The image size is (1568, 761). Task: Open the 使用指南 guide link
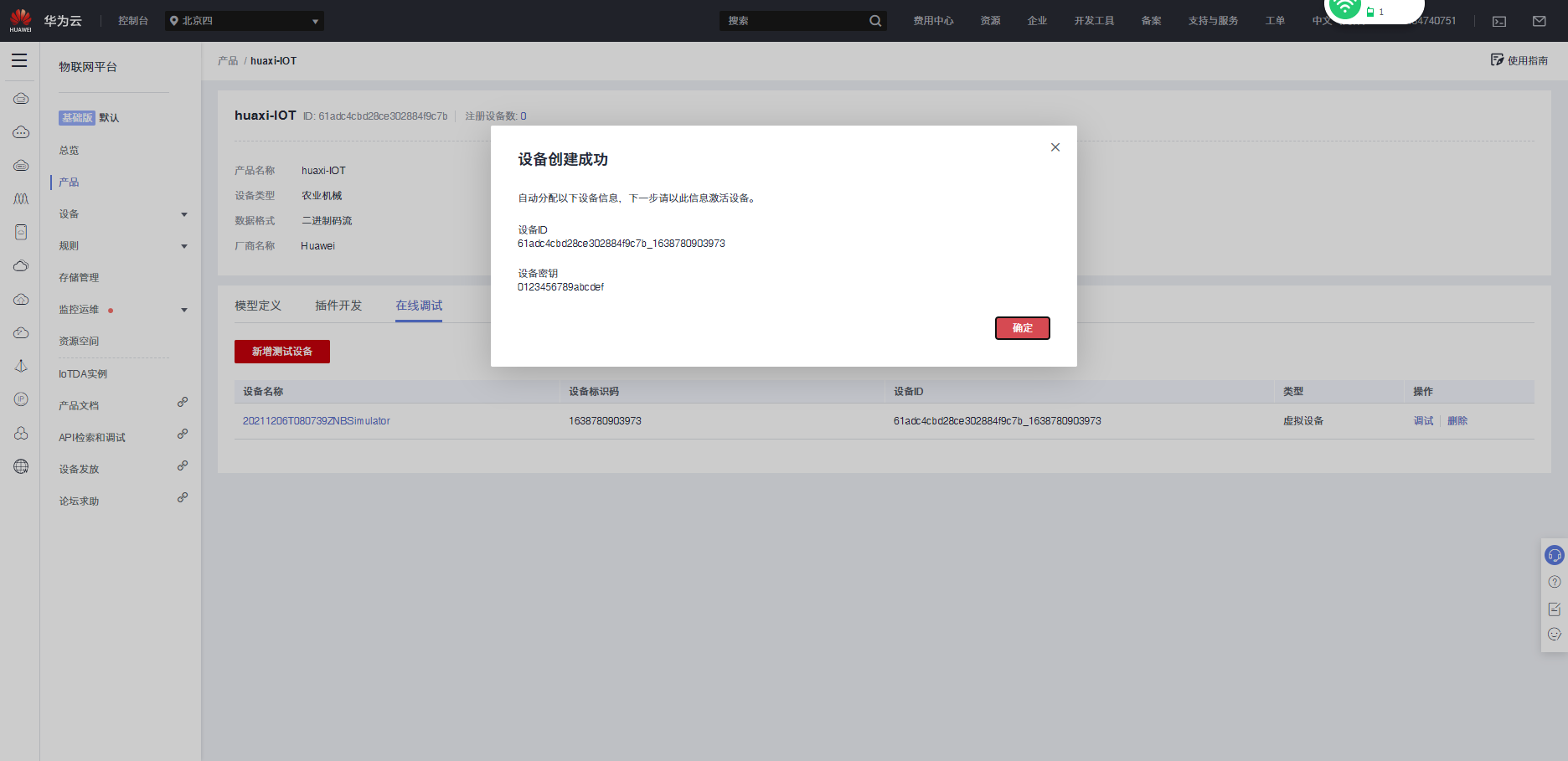click(1519, 60)
